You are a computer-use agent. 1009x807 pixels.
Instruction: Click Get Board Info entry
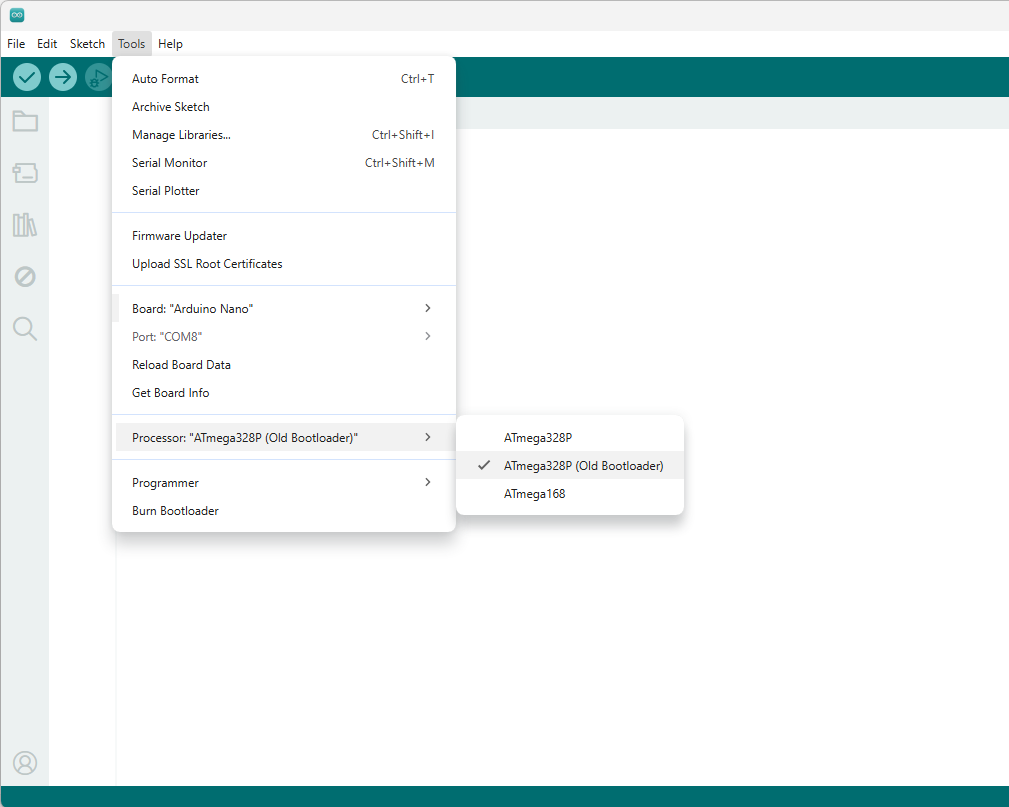click(x=284, y=393)
